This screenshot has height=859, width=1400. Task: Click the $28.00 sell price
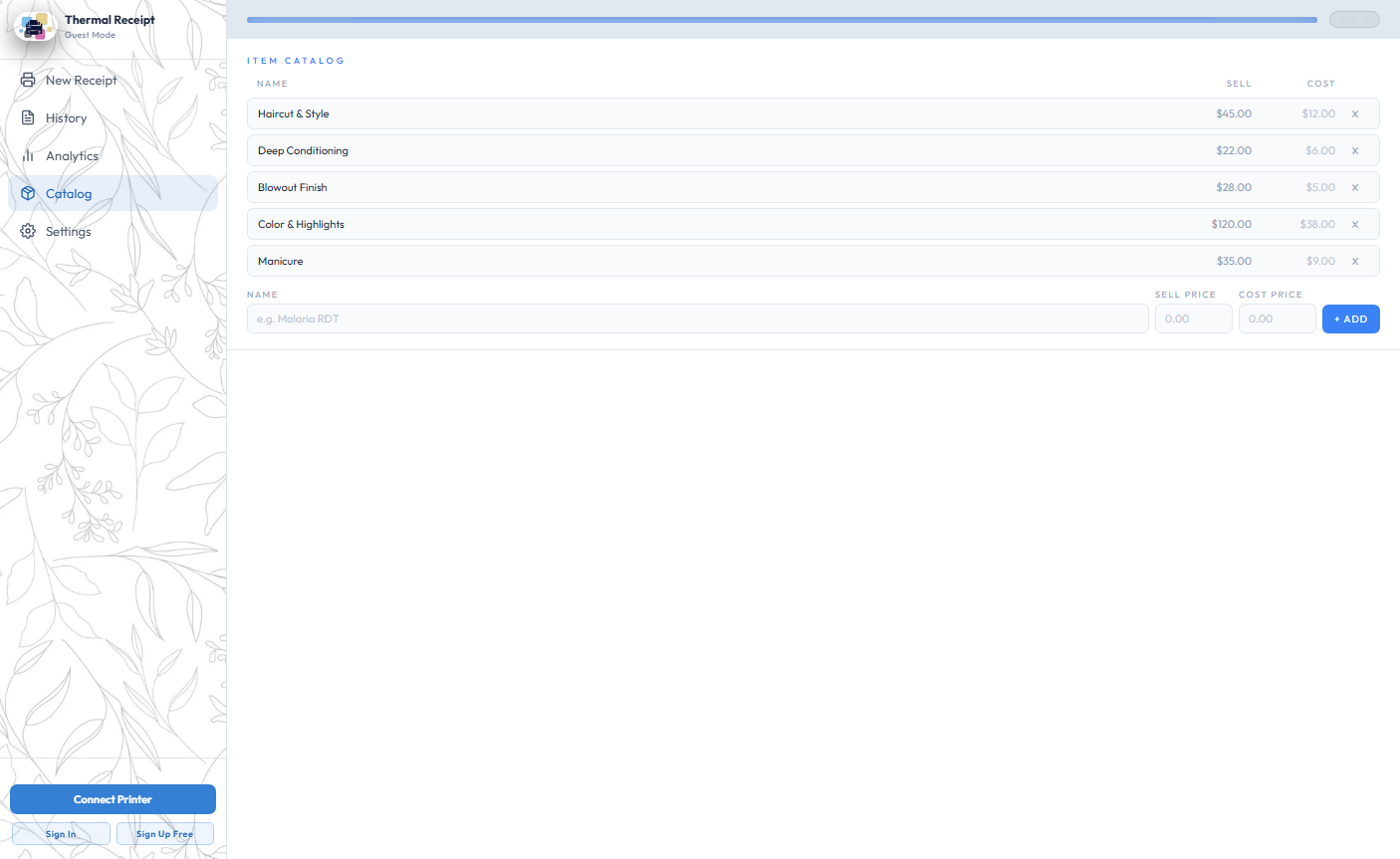coord(1234,187)
